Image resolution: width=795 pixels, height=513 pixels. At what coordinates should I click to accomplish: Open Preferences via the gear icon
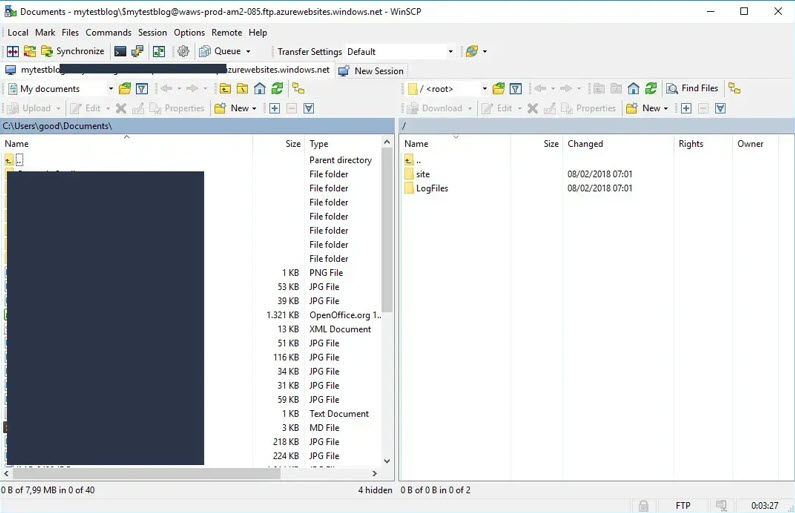tap(183, 51)
